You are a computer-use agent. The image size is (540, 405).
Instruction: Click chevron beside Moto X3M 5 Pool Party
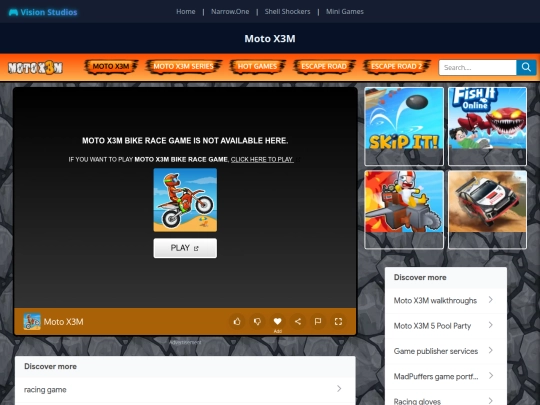[x=491, y=325]
